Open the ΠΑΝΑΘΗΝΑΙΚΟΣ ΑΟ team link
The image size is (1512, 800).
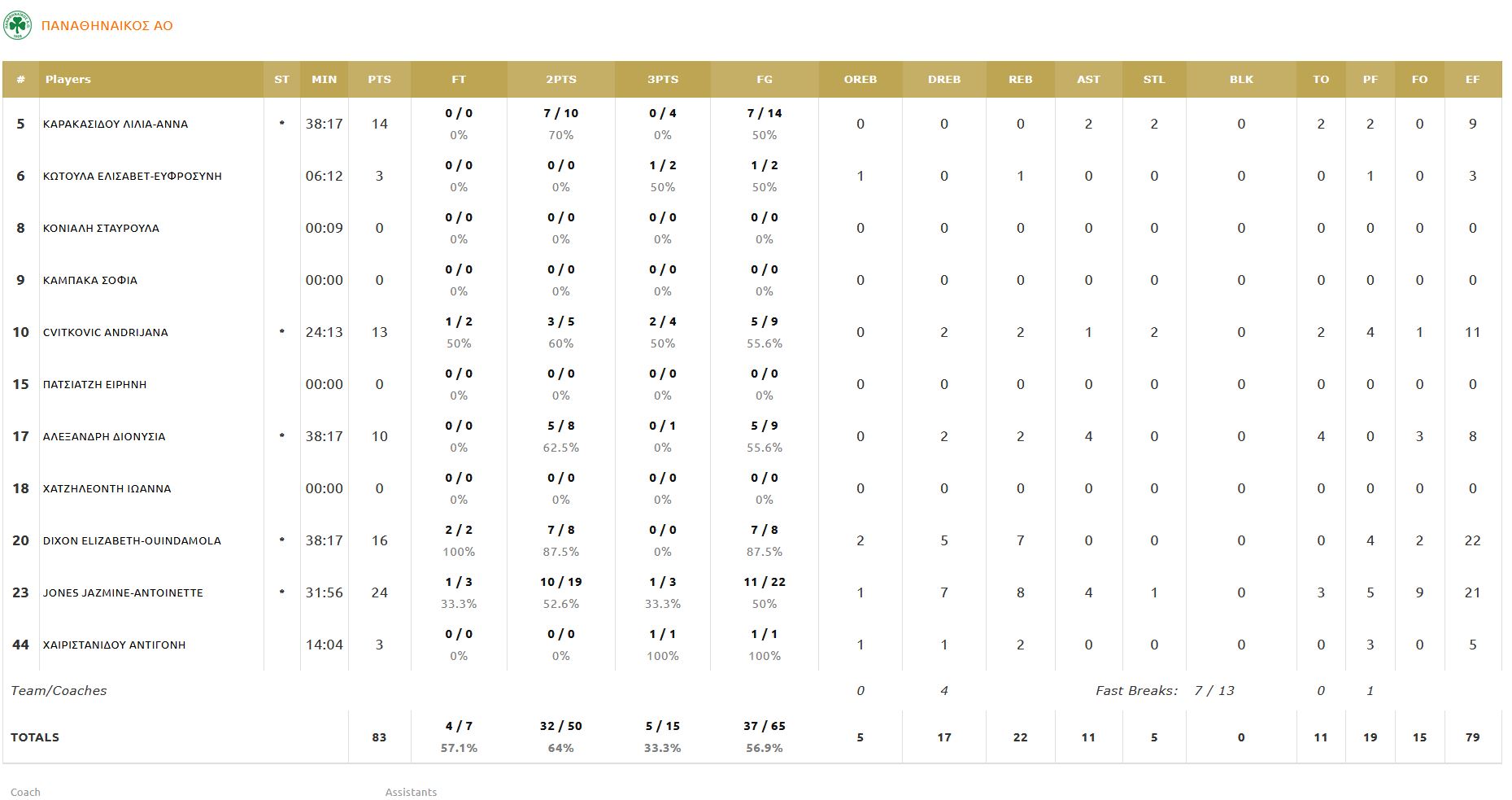(107, 26)
